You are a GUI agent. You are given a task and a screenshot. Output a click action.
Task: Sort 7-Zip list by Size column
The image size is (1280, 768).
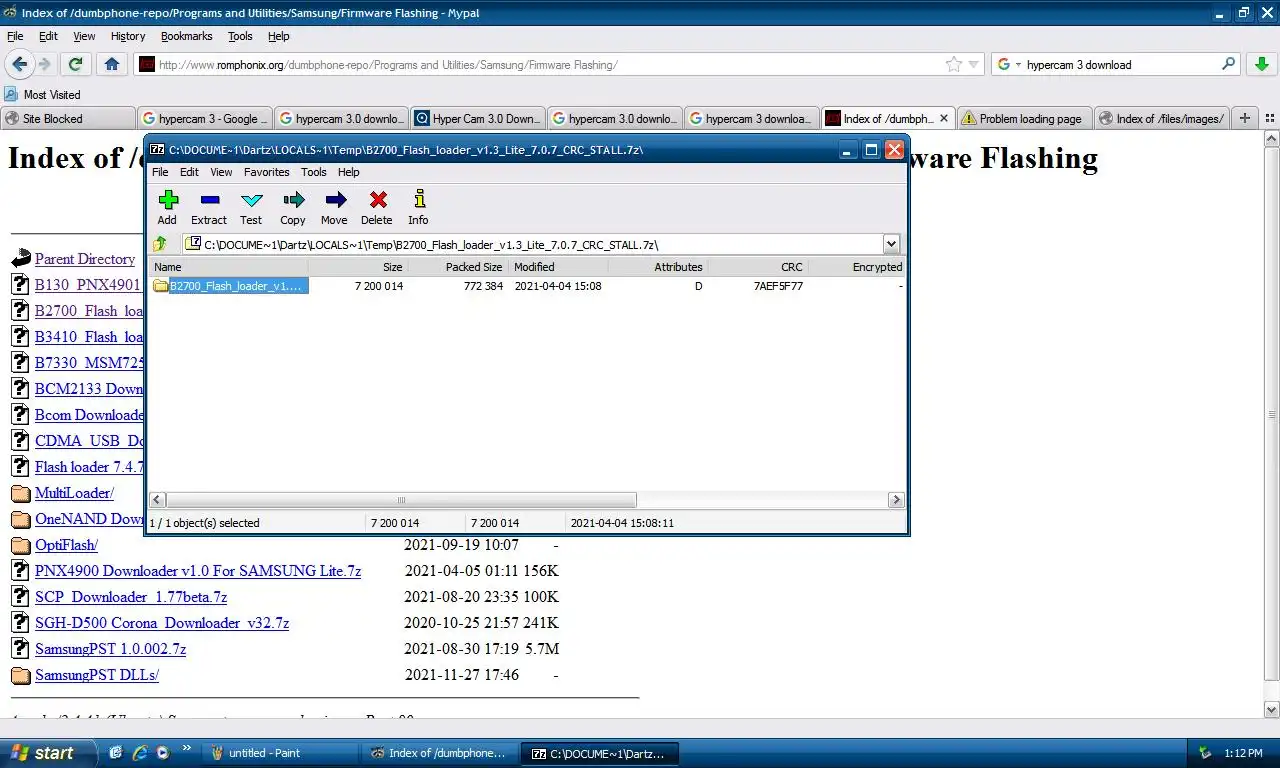pyautogui.click(x=358, y=267)
